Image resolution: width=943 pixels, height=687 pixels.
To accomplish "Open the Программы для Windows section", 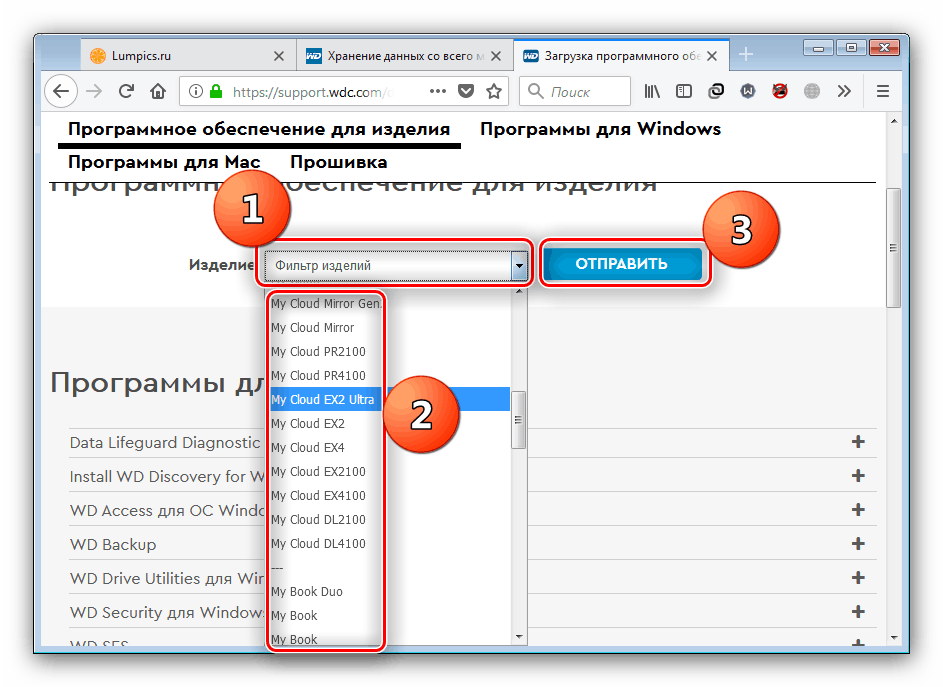I will pos(601,129).
